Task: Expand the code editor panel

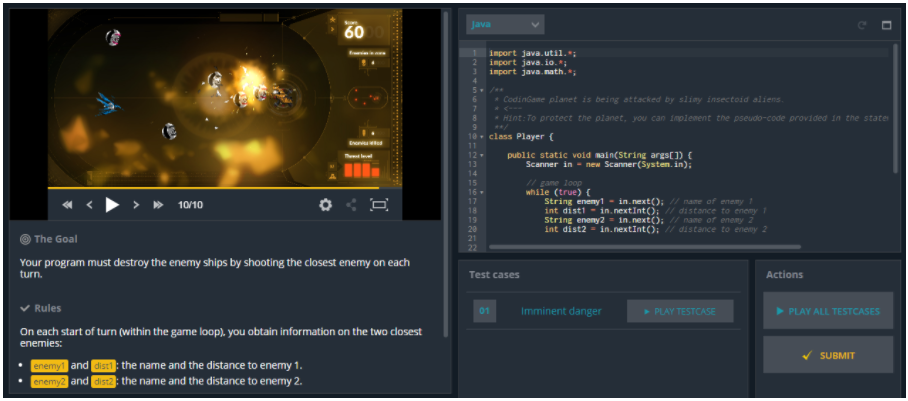Action: click(886, 25)
